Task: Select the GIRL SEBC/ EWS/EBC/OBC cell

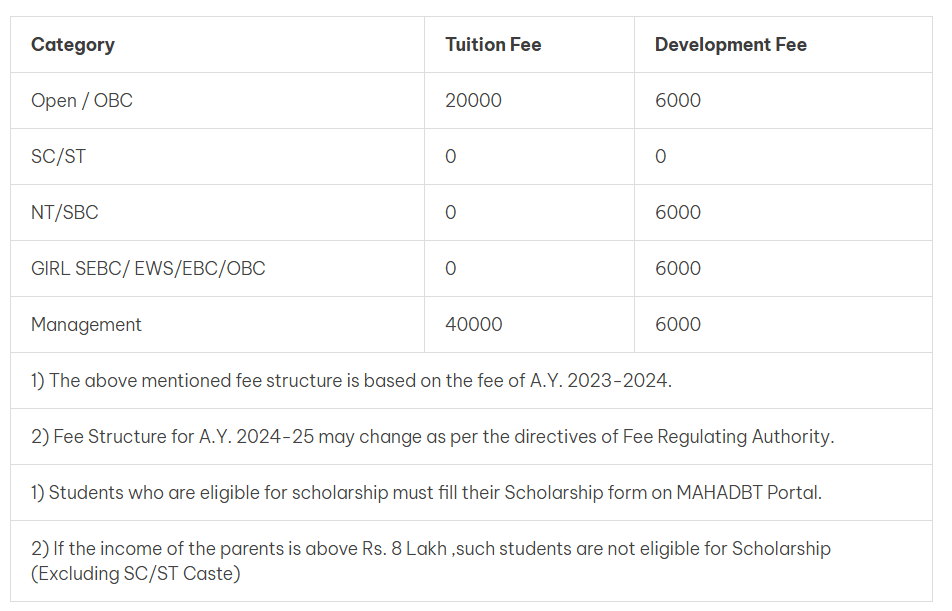Action: 148,269
